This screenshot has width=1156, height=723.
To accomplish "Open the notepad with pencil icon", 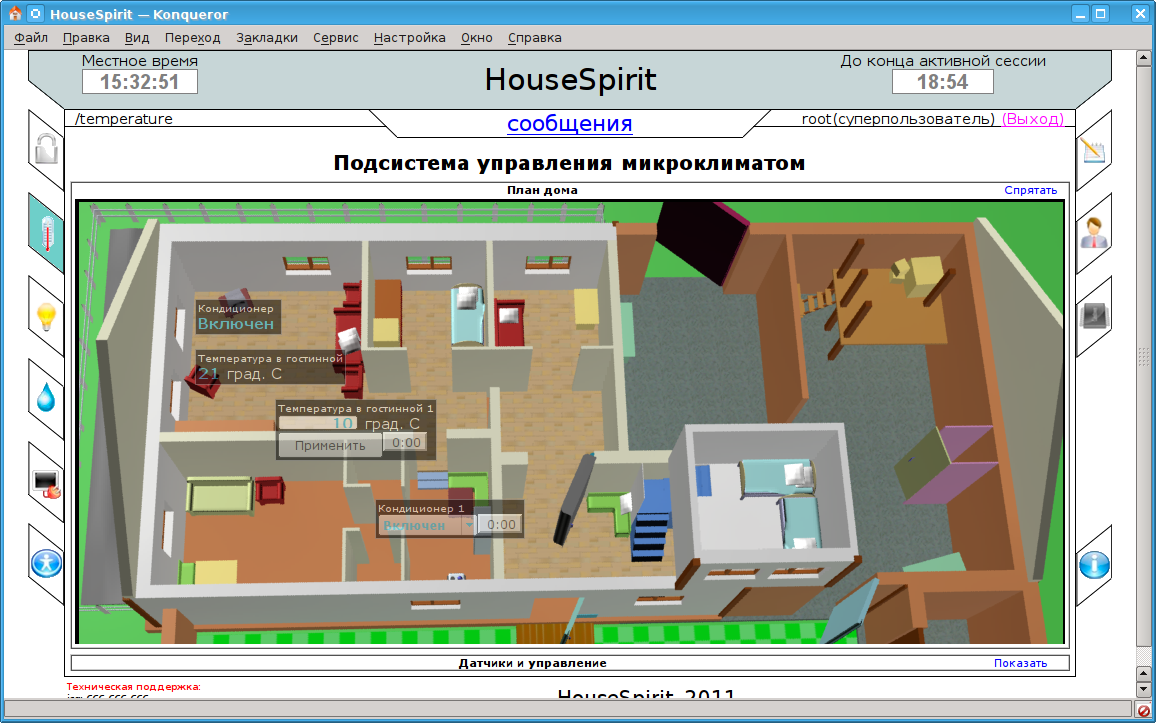I will tap(1094, 150).
